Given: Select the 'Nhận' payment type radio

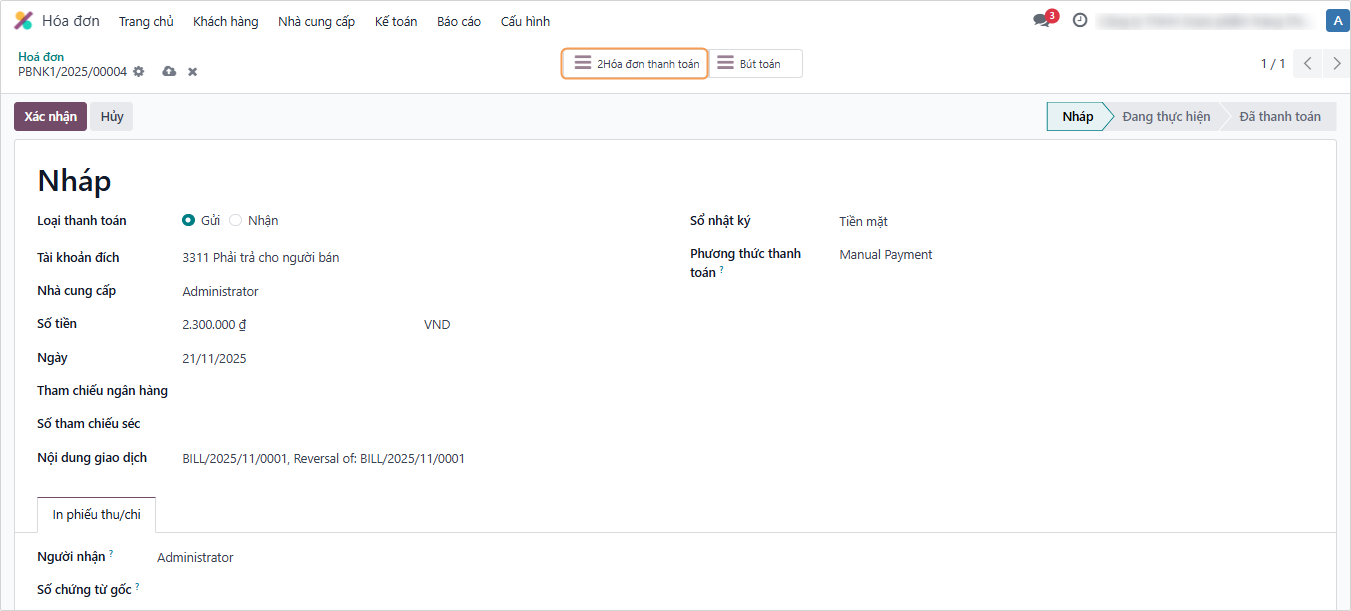Looking at the screenshot, I should [x=236, y=221].
